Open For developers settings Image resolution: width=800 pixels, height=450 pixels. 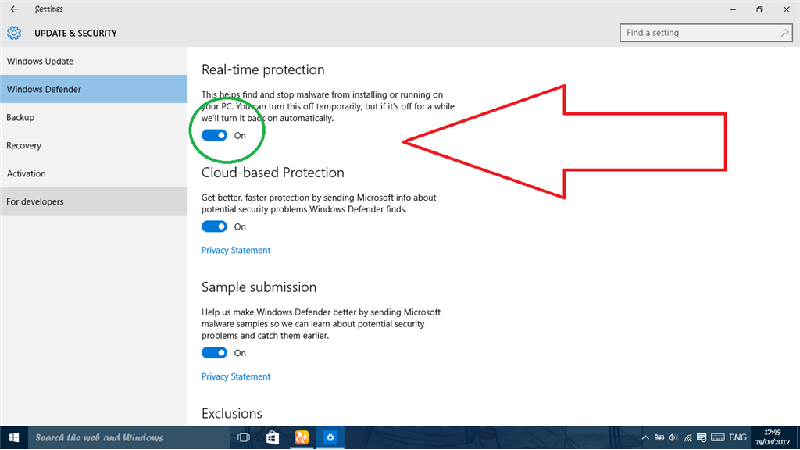(x=93, y=202)
